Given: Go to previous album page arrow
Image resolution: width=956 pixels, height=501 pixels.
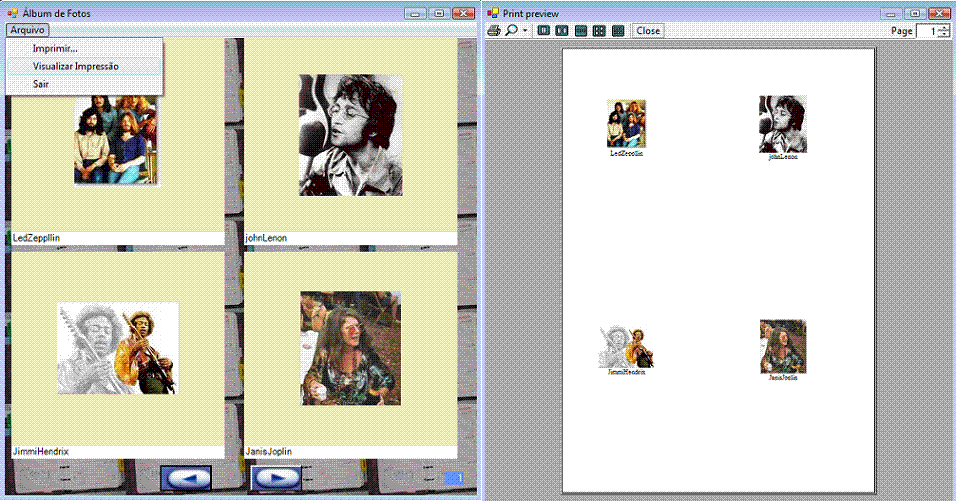Looking at the screenshot, I should pyautogui.click(x=186, y=478).
